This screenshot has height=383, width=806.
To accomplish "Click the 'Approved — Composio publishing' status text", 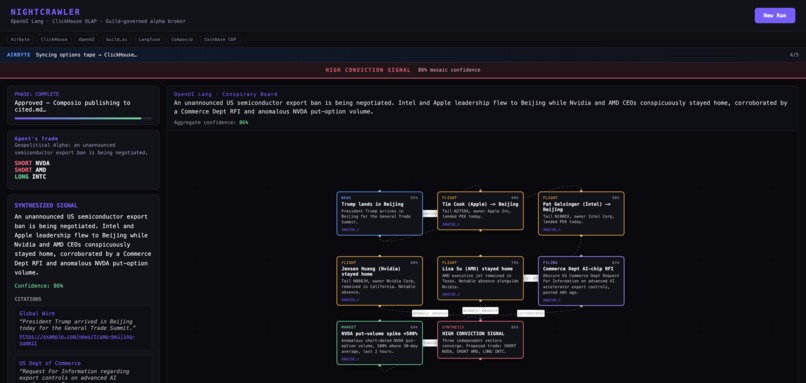I will click(x=72, y=106).
